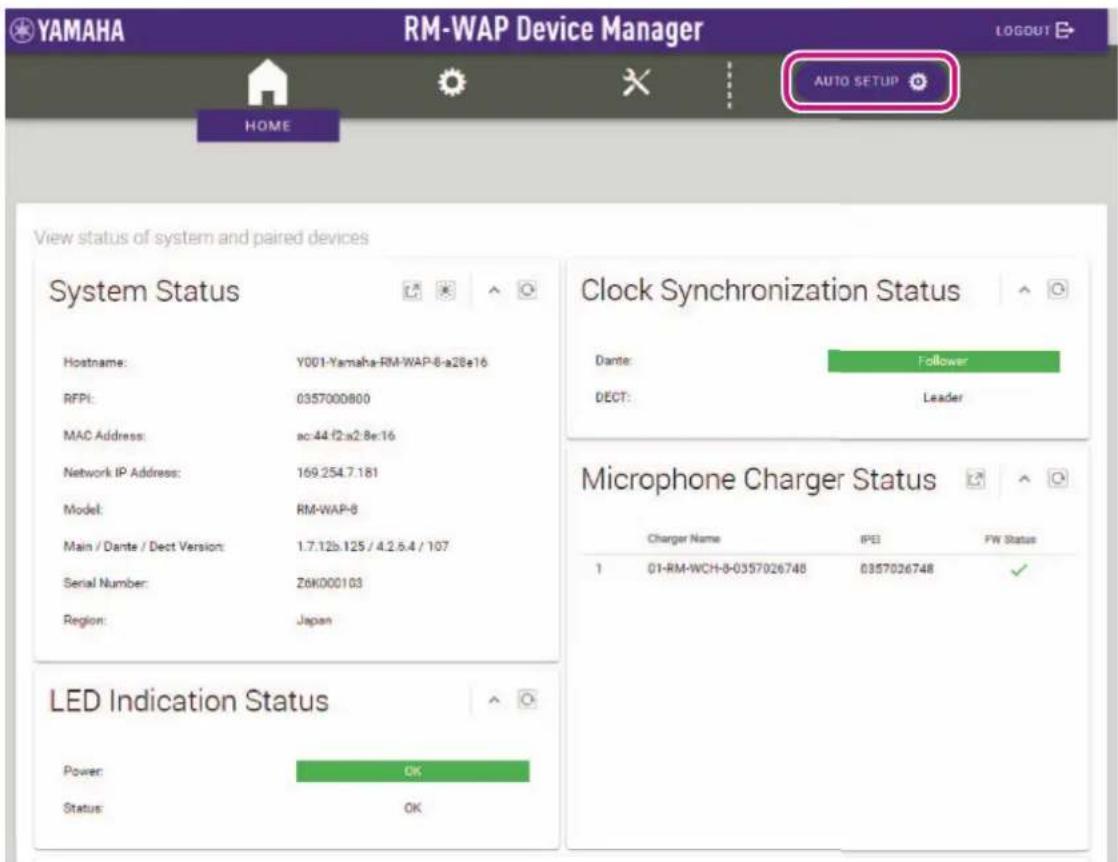Click the System Status identify star icon
This screenshot has height=862, width=1118.
click(446, 290)
